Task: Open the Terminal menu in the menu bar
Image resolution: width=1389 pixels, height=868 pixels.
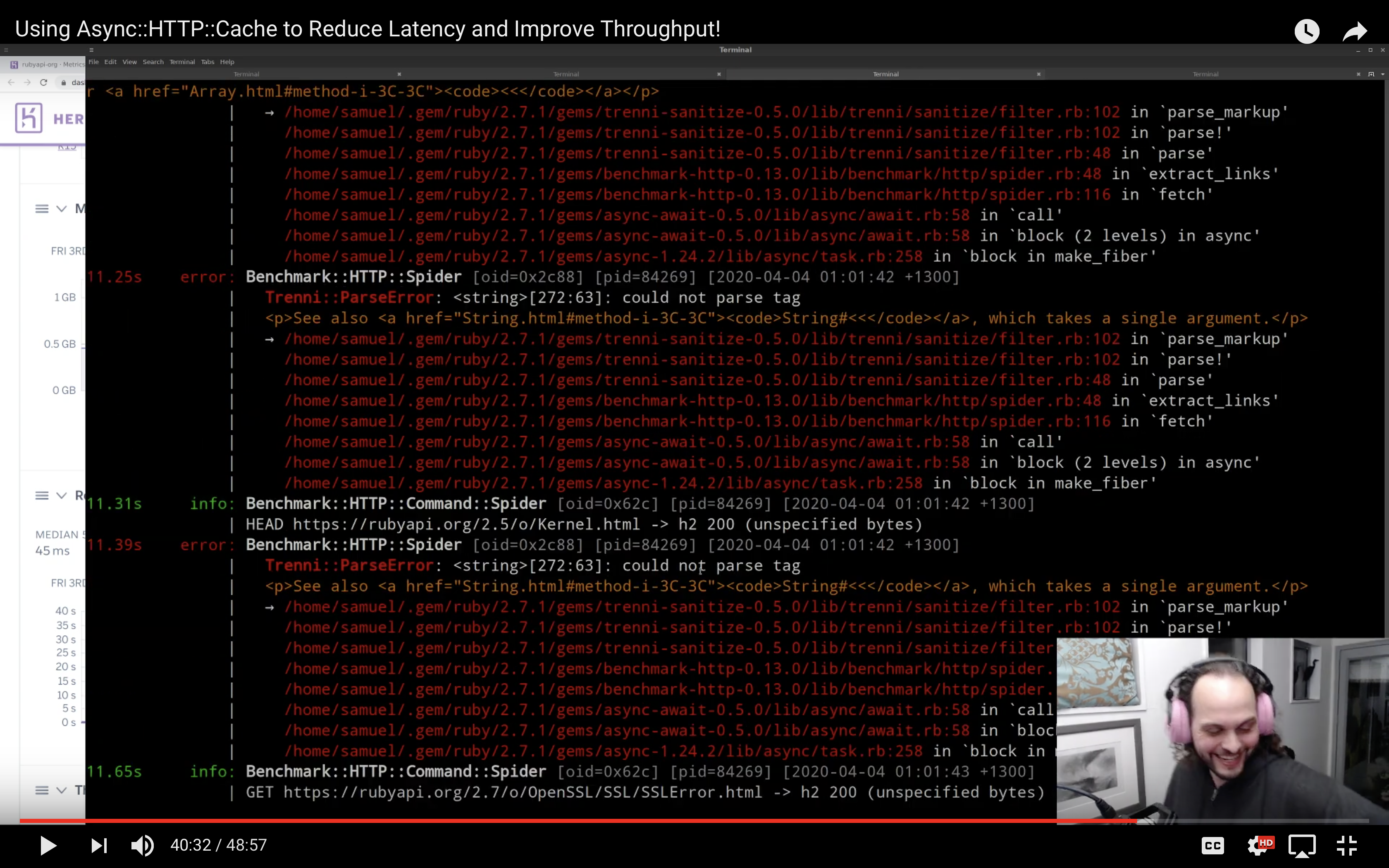Action: point(182,62)
